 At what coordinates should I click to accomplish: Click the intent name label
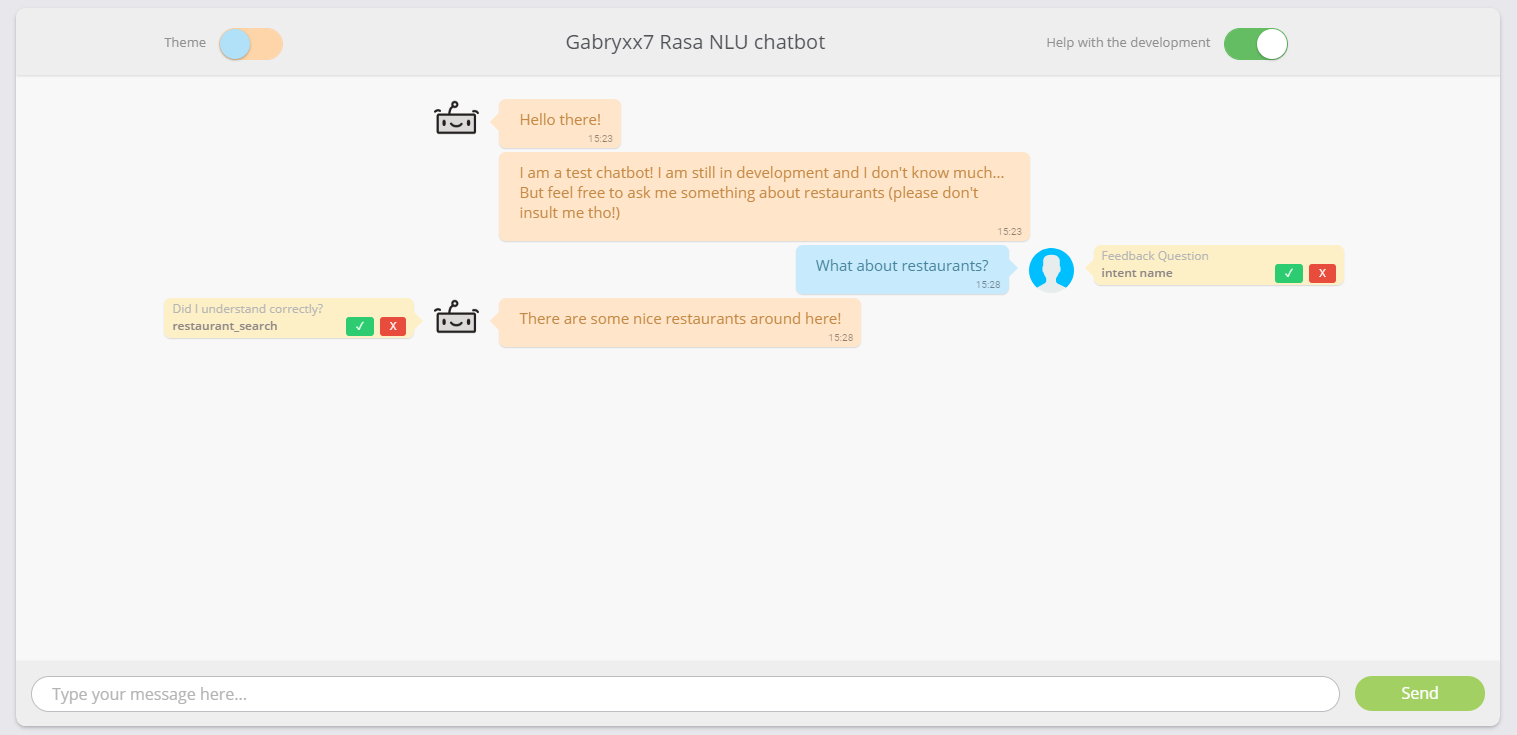[x=1137, y=273]
